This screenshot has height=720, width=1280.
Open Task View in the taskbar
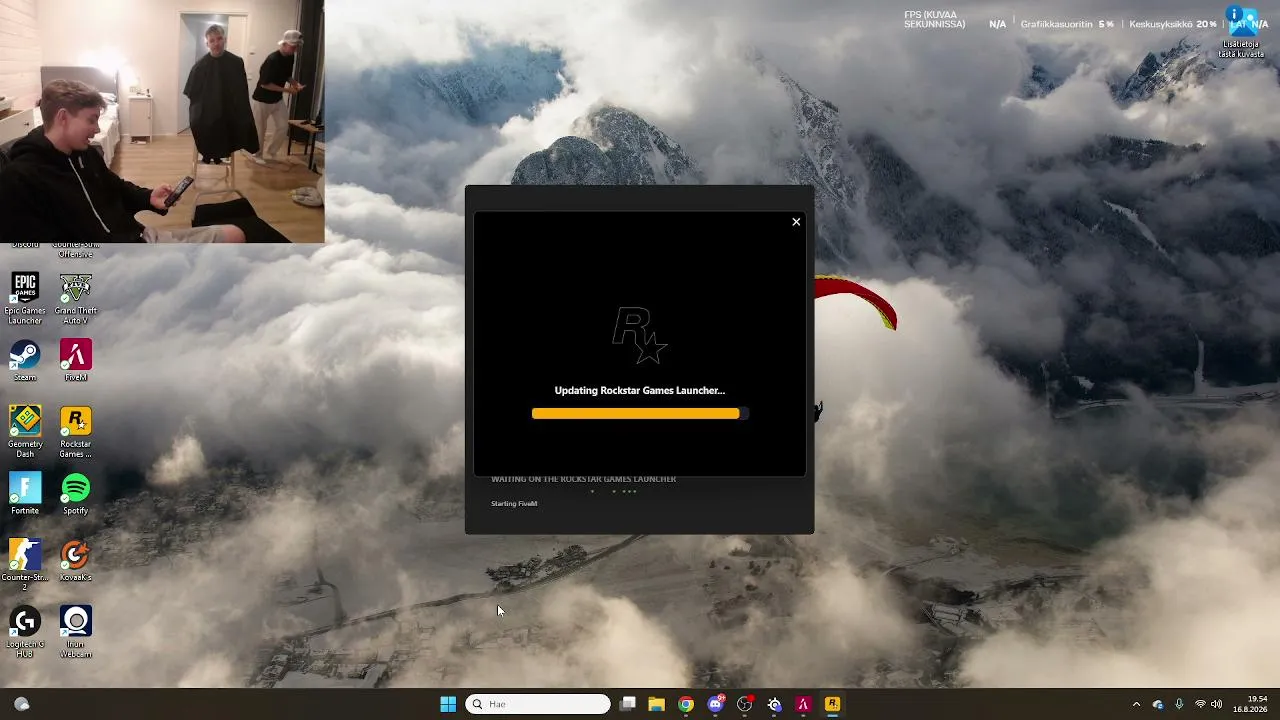628,704
